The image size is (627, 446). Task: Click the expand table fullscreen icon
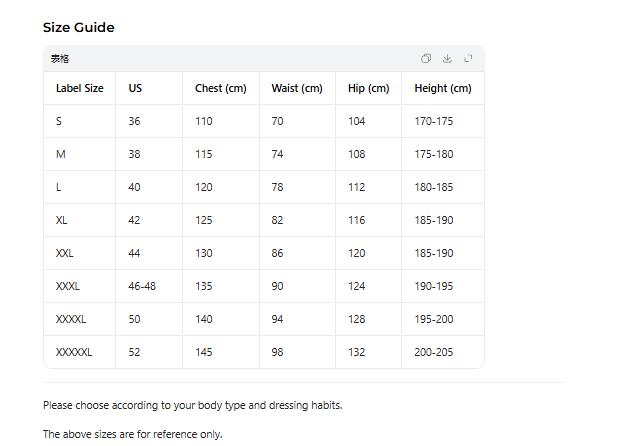click(x=468, y=58)
